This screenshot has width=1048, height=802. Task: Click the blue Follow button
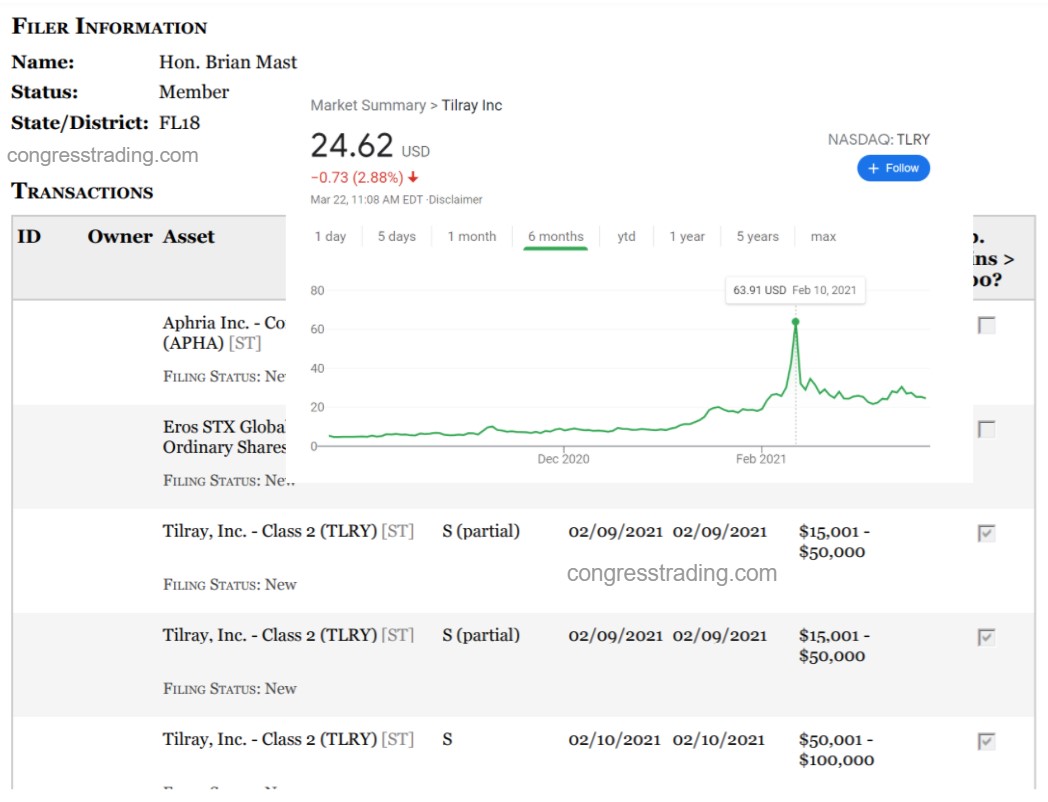[893, 168]
